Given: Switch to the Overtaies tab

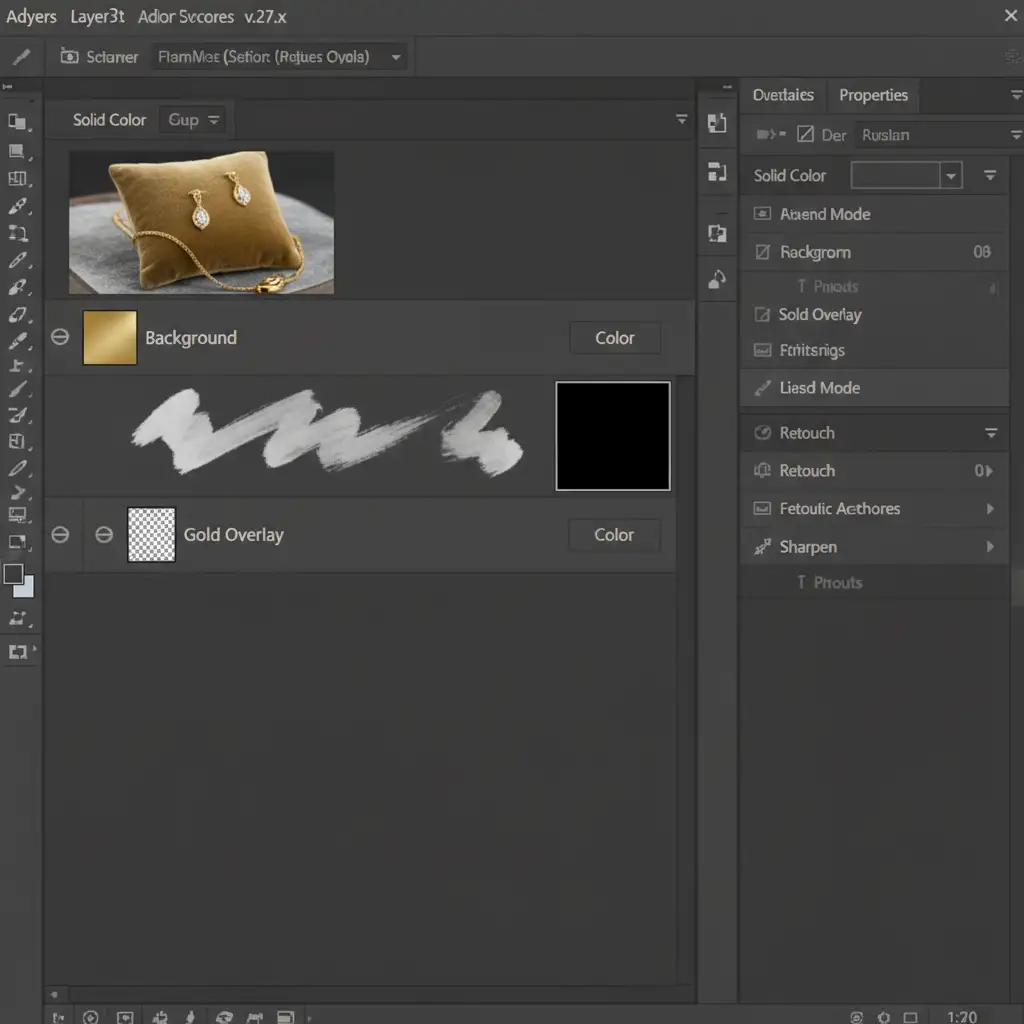Looking at the screenshot, I should click(783, 95).
